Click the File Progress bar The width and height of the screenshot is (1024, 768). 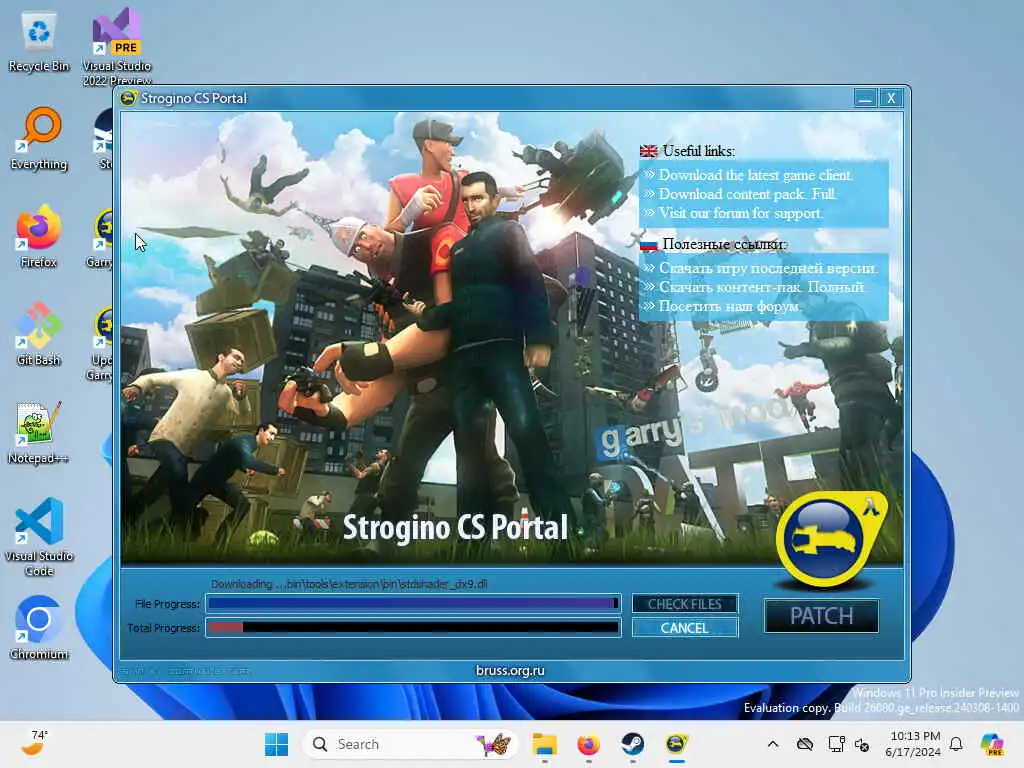point(413,604)
